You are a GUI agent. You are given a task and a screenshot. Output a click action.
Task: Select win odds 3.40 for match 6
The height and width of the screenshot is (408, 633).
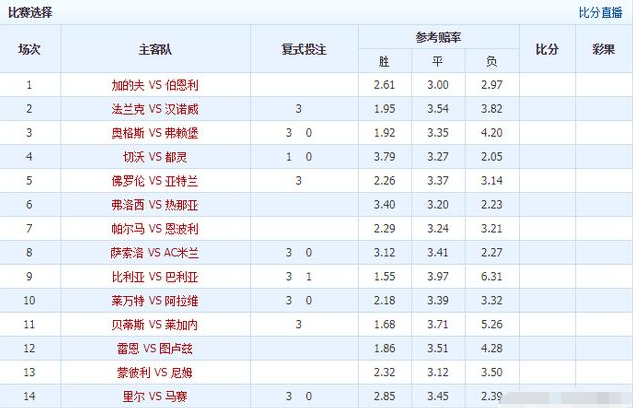point(384,205)
